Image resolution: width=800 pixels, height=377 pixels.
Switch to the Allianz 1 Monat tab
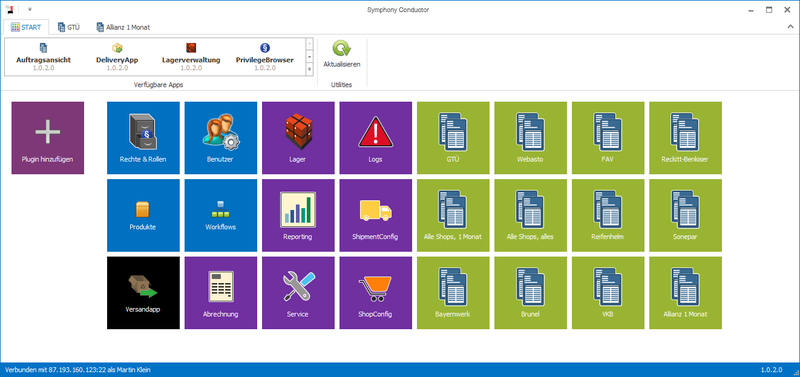(123, 27)
